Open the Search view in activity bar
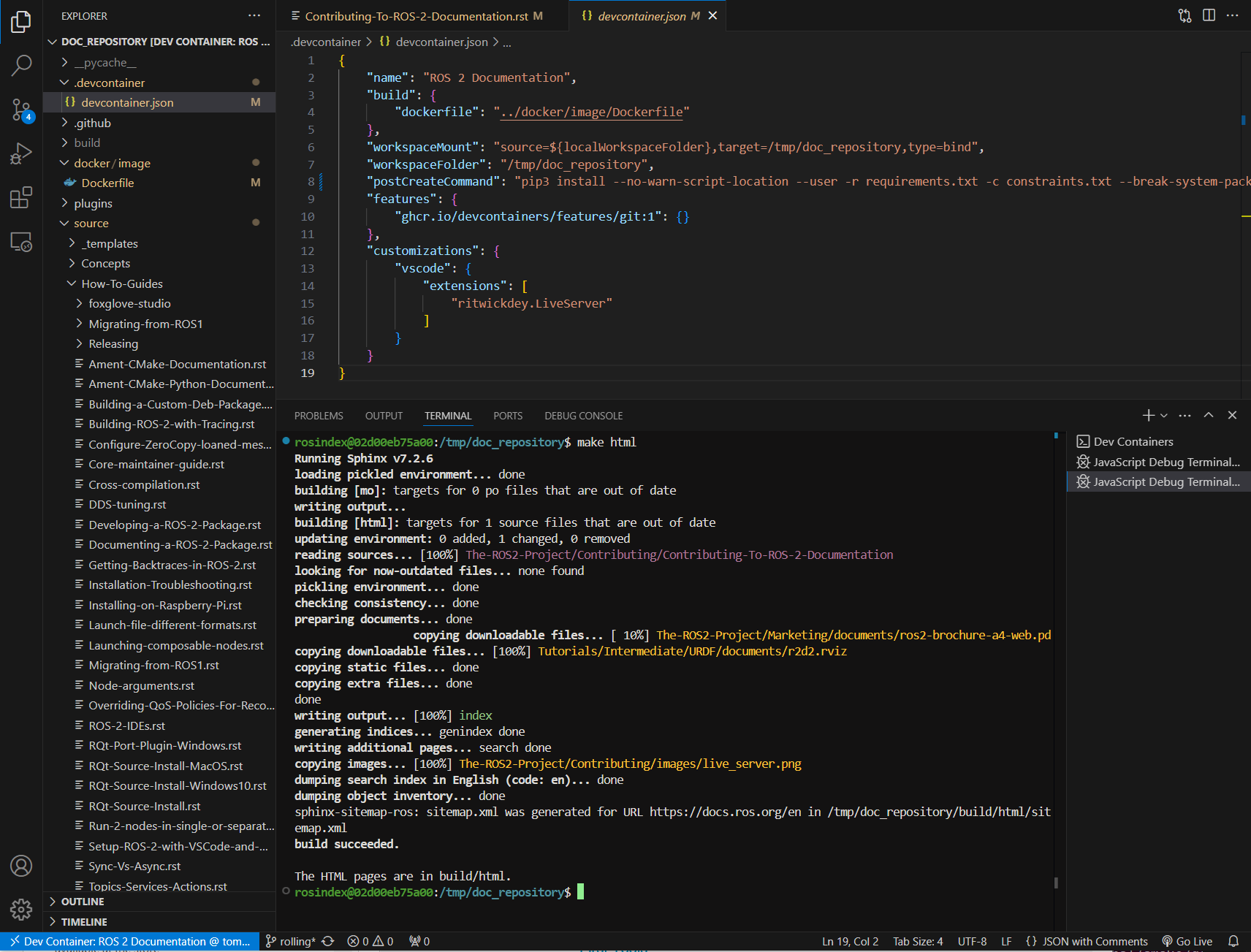This screenshot has width=1251, height=952. coord(21,66)
